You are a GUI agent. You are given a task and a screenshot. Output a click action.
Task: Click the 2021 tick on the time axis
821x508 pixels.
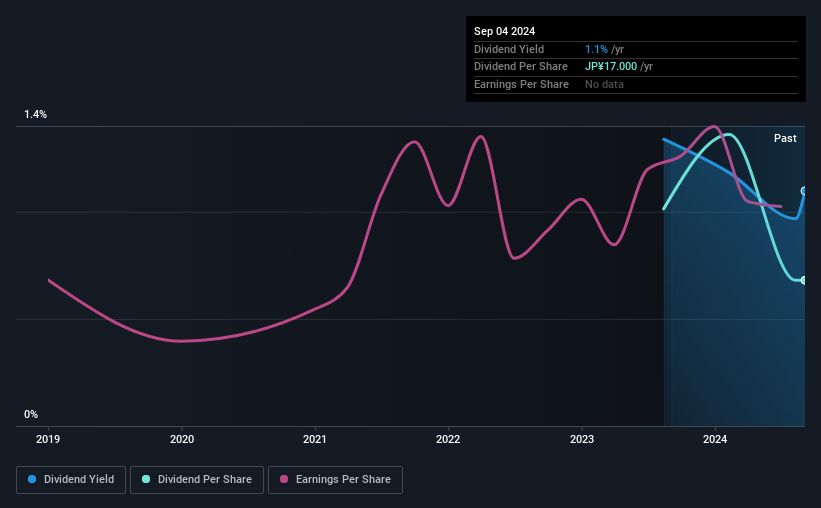pos(315,438)
